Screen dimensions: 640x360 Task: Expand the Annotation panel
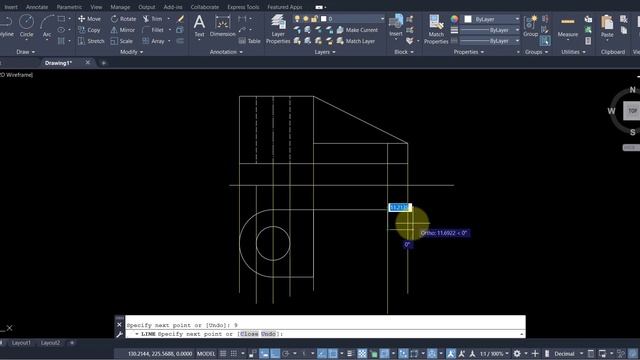pyautogui.click(x=226, y=52)
